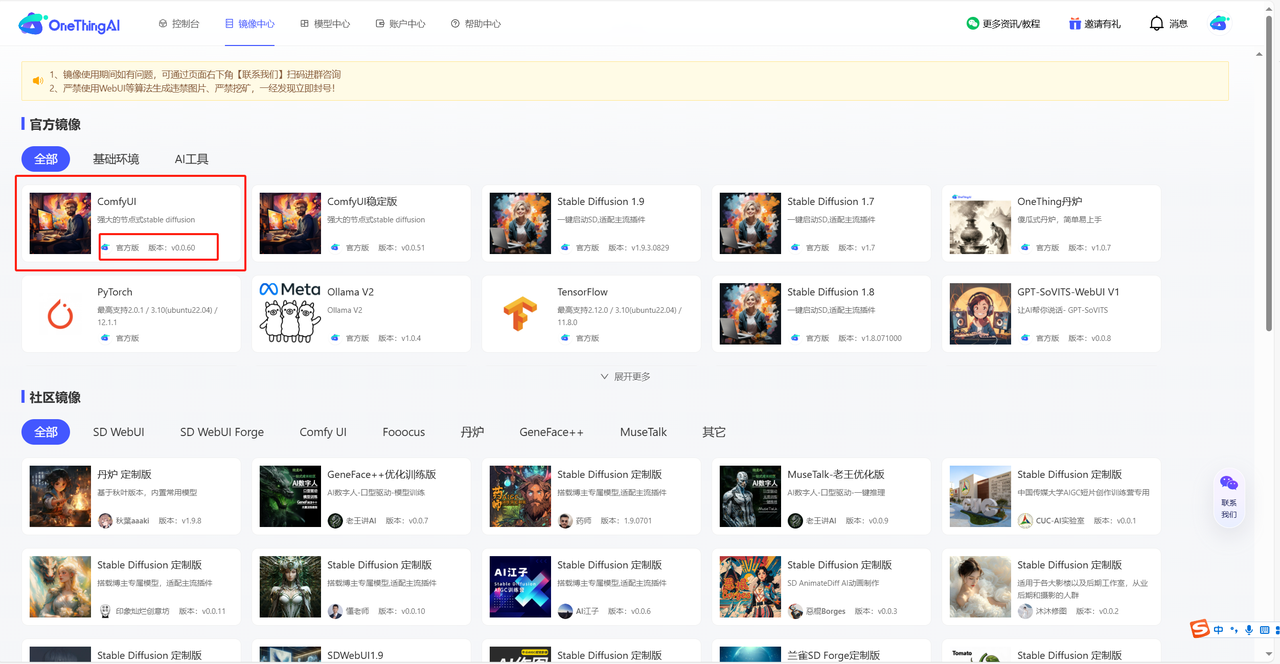Open MuseTalk-老王优化版 thumbnail

click(750, 496)
